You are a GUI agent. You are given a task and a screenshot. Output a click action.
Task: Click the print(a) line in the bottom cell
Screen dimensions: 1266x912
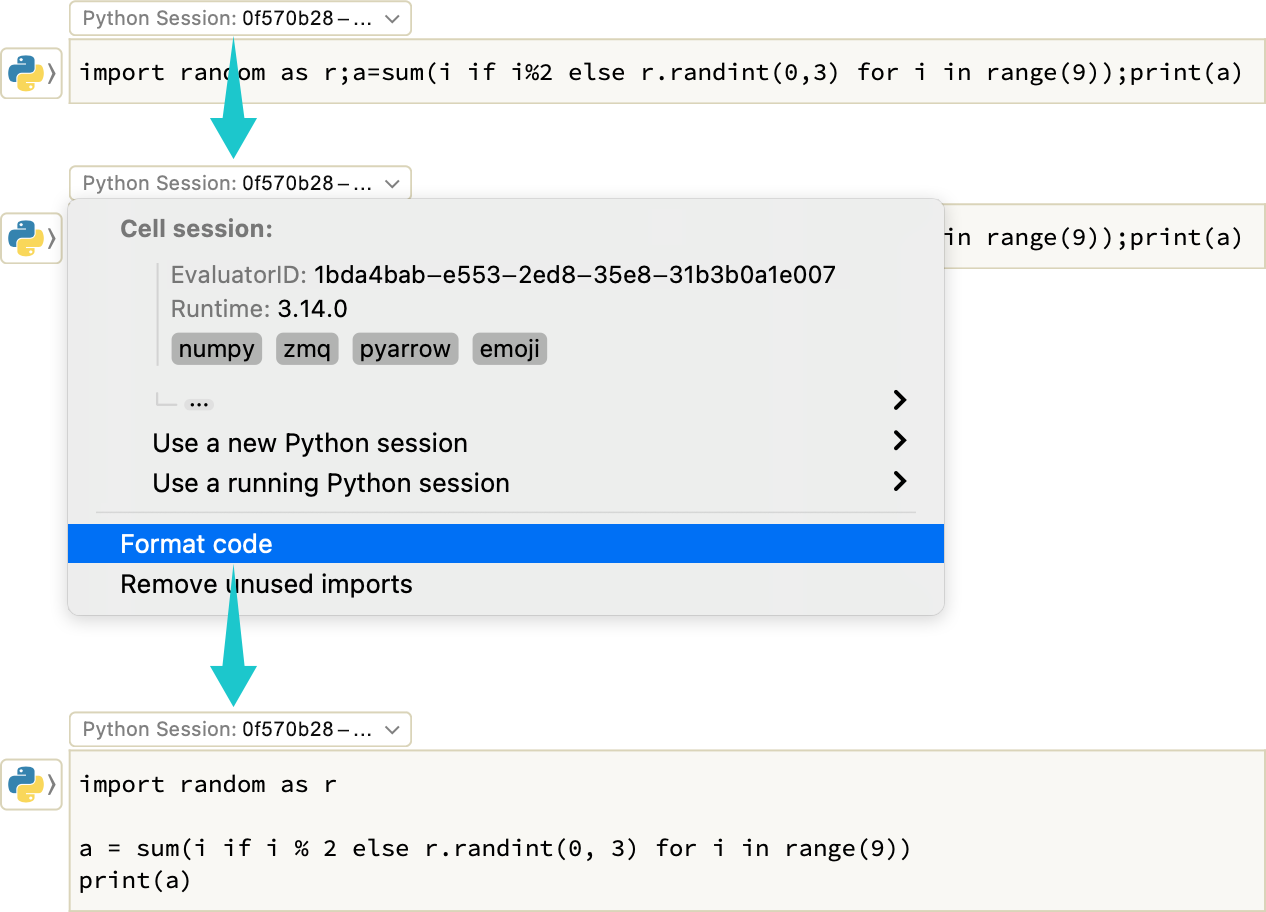pyautogui.click(x=135, y=881)
